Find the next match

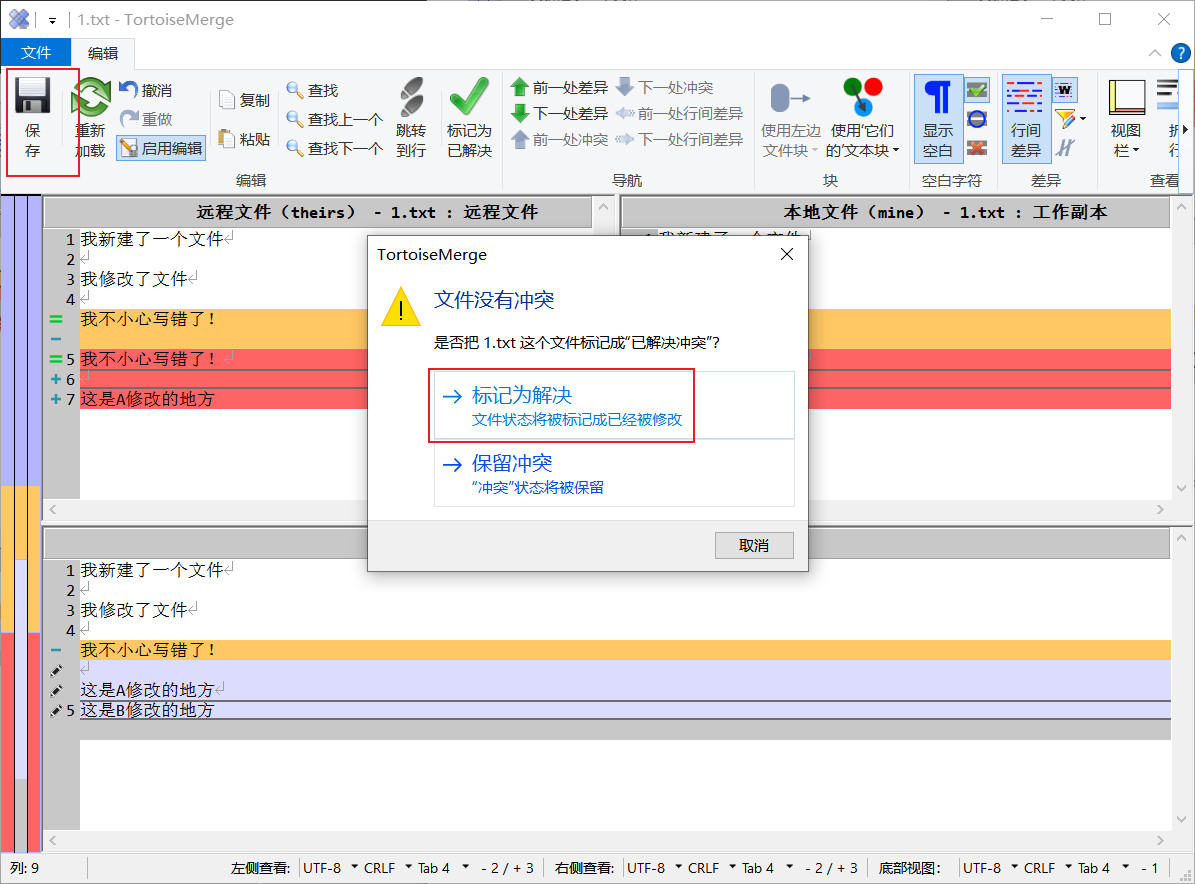tap(335, 148)
